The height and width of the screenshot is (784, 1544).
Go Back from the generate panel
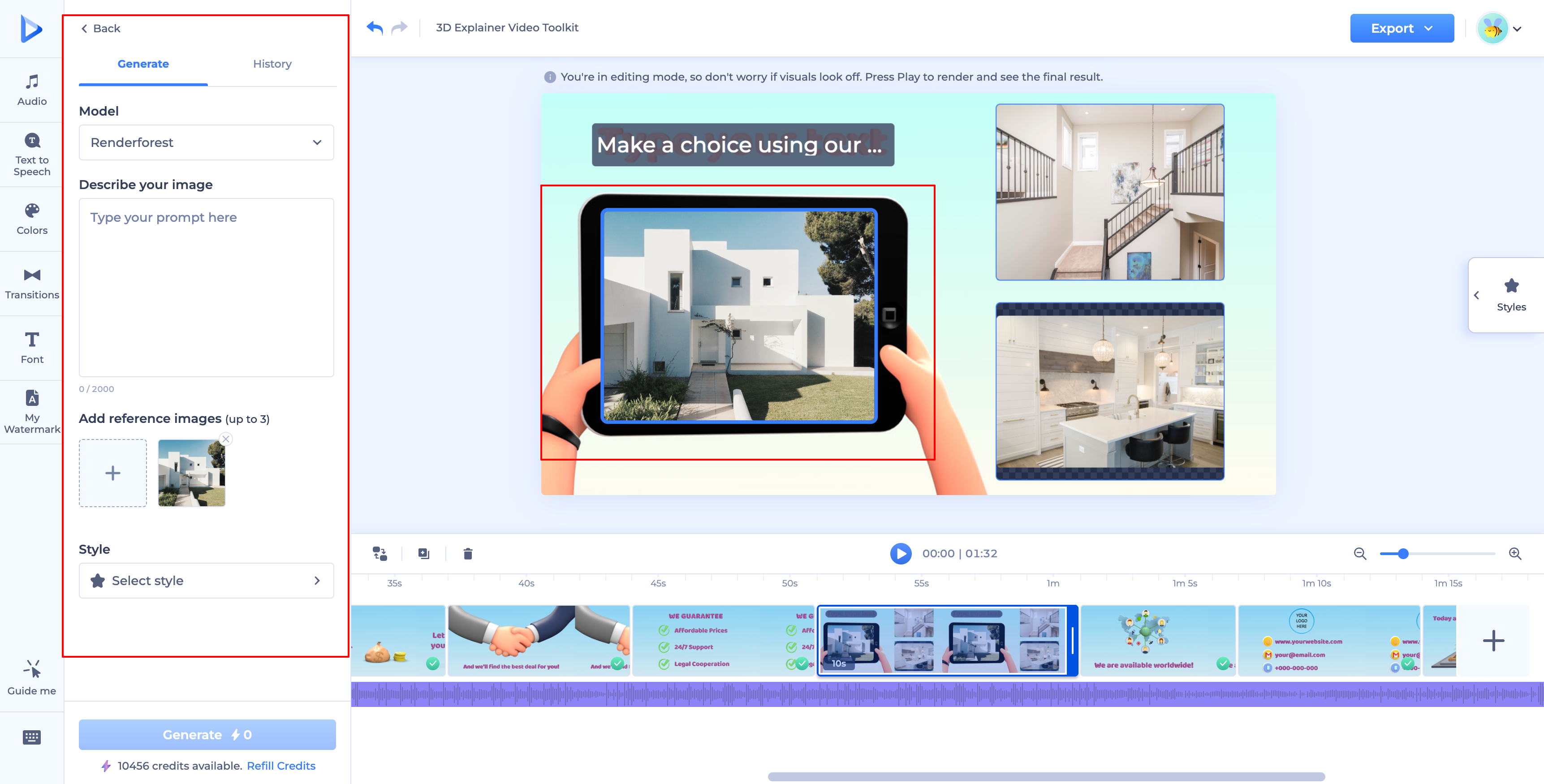pyautogui.click(x=100, y=28)
